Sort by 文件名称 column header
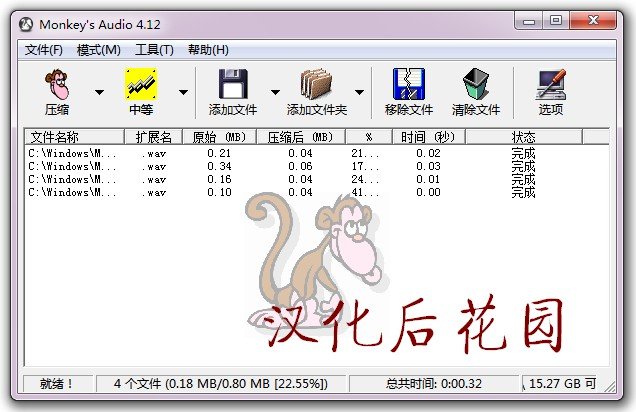636x412 pixels. pyautogui.click(x=74, y=137)
